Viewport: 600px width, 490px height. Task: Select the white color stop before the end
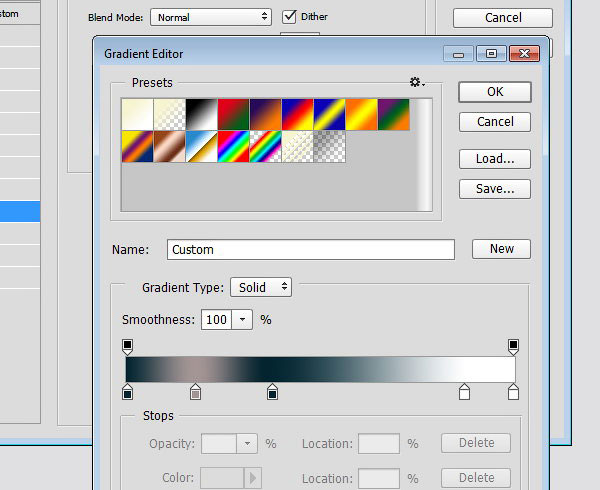(464, 392)
